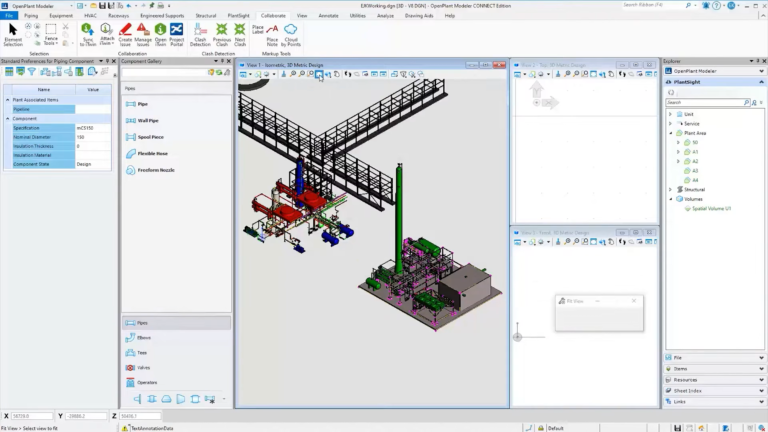Viewport: 768px width, 432px height.
Task: Click the Component State value Design
Action: [93, 164]
